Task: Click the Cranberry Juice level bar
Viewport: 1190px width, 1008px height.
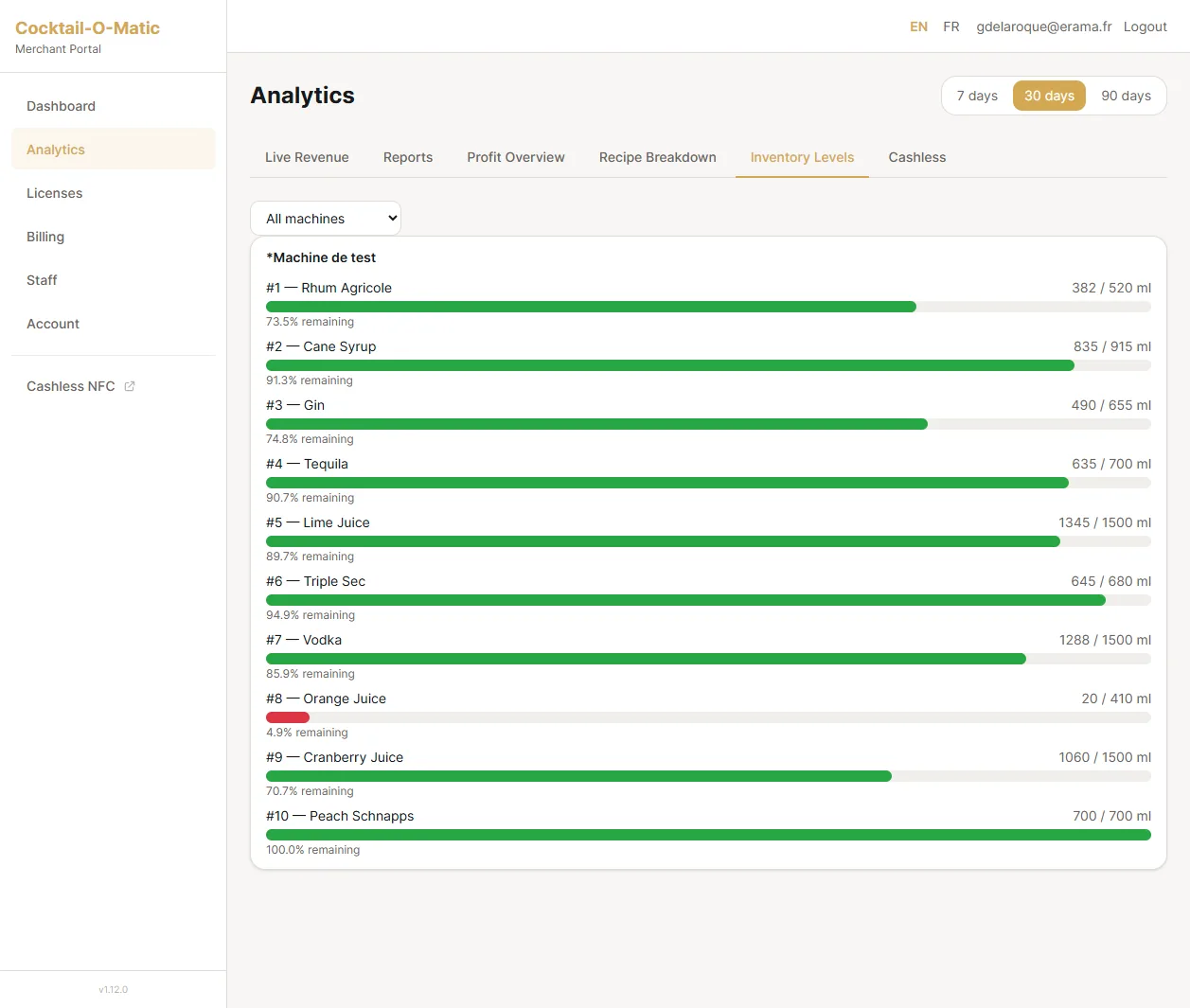Action: point(708,776)
